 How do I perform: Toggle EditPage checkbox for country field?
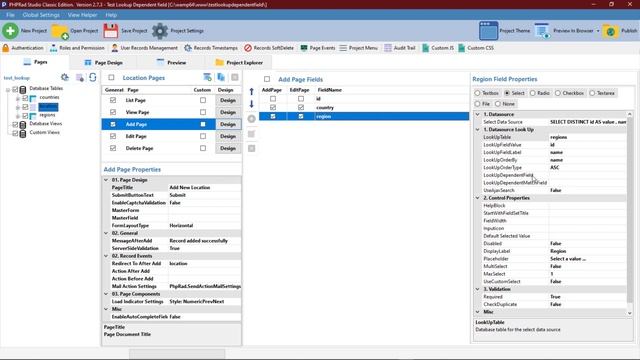pos(301,107)
